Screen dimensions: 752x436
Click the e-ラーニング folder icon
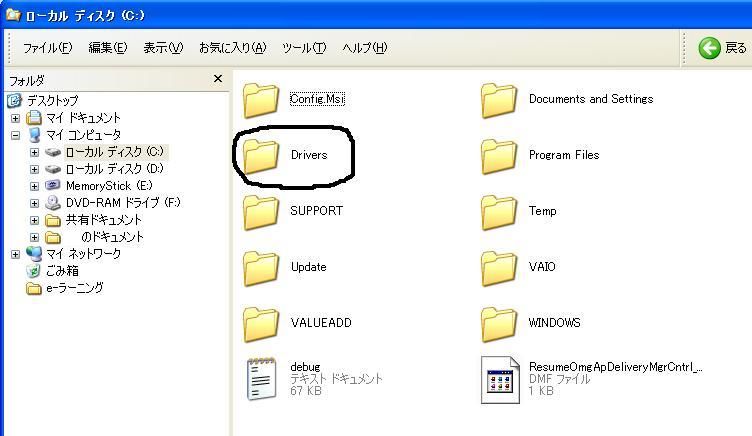click(x=34, y=288)
